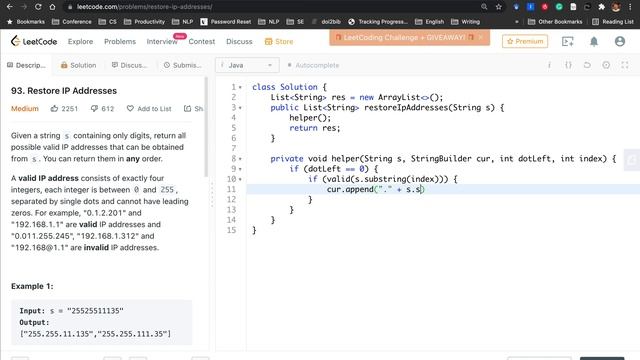The image size is (640, 360).
Task: Click the Share icon next to Add to List
Action: click(x=187, y=109)
